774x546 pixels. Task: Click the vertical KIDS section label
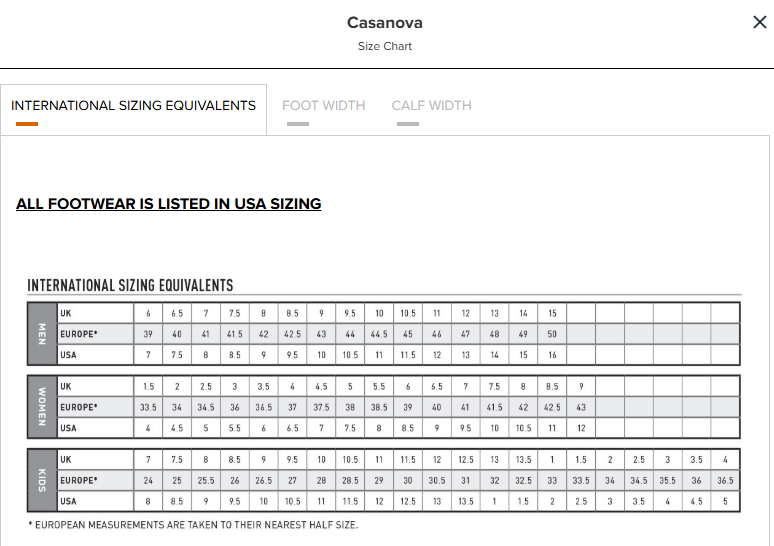[42, 480]
